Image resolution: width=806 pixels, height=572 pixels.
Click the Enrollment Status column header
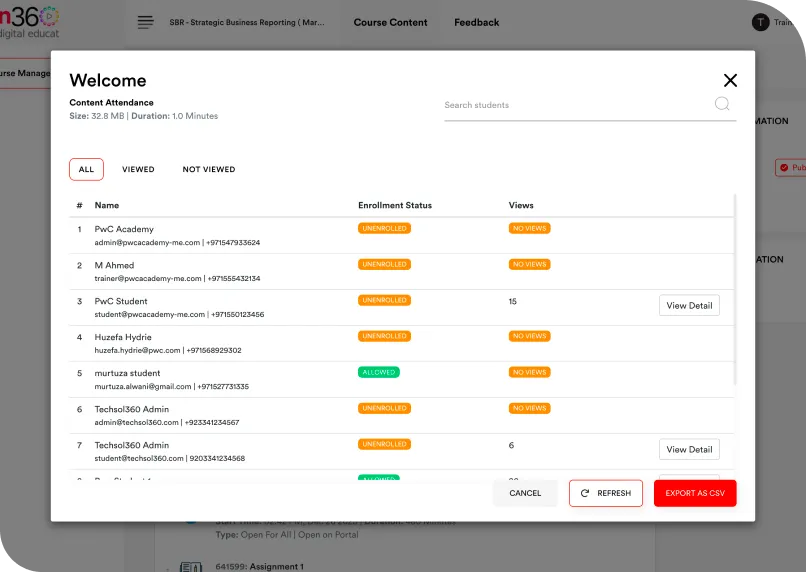[395, 205]
